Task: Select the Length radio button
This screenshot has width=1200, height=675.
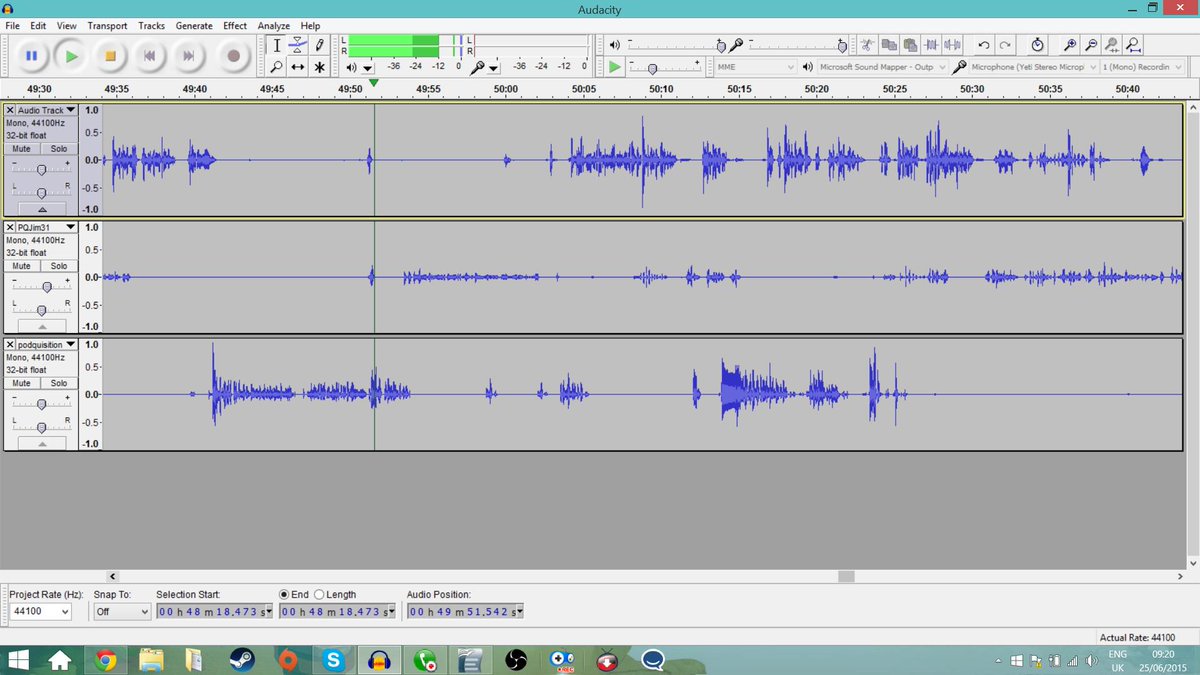Action: tap(319, 594)
